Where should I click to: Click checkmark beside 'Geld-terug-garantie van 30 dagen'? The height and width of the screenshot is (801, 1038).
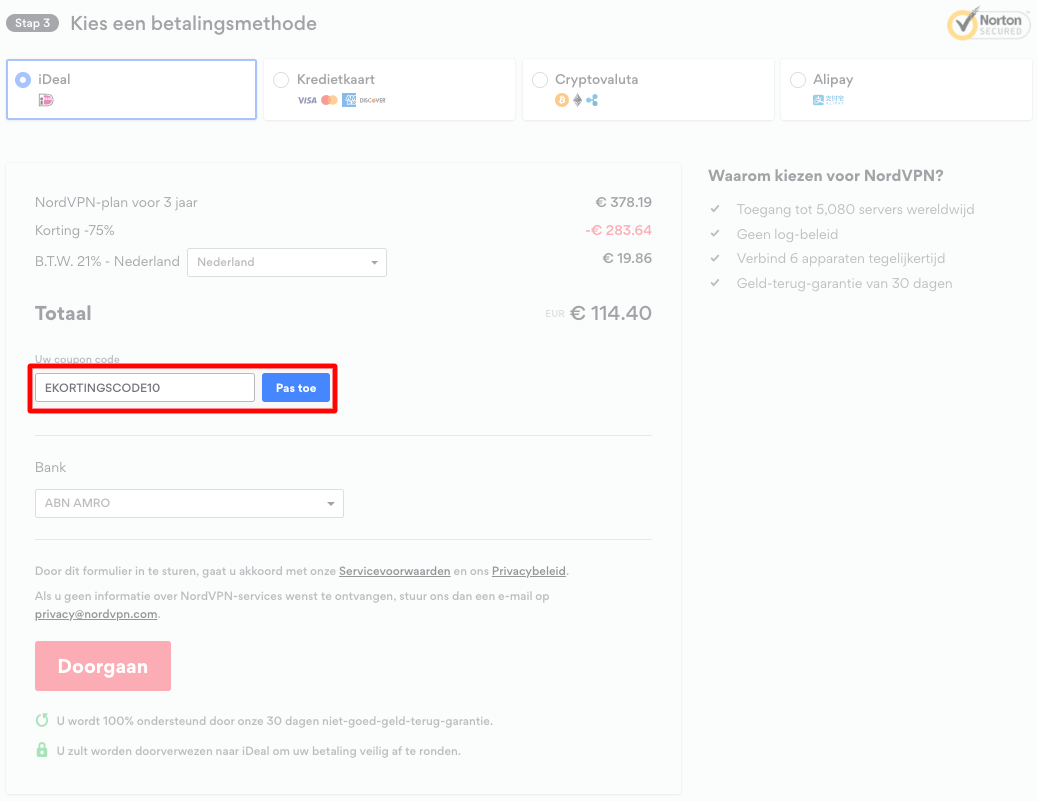715,283
